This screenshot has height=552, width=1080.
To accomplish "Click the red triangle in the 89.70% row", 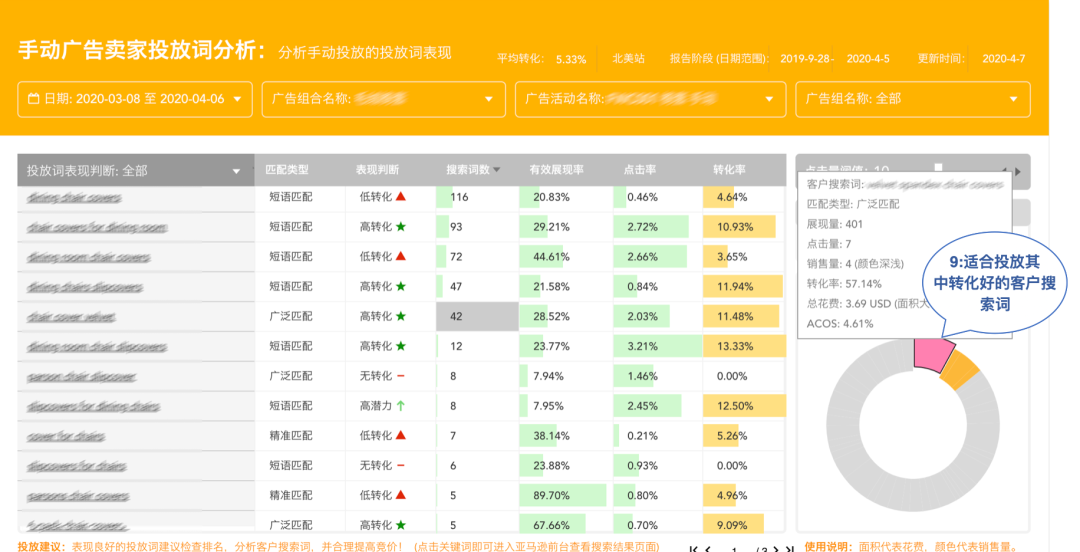I will pyautogui.click(x=401, y=495).
